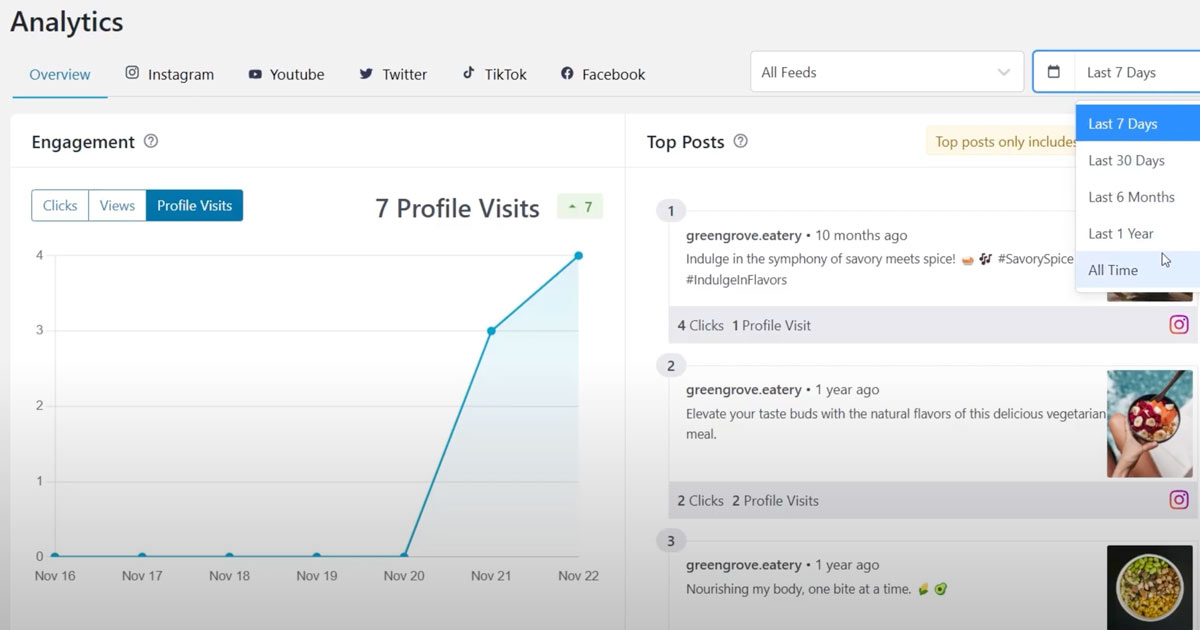
Task: Choose Last 1 Year option
Action: pos(1121,234)
